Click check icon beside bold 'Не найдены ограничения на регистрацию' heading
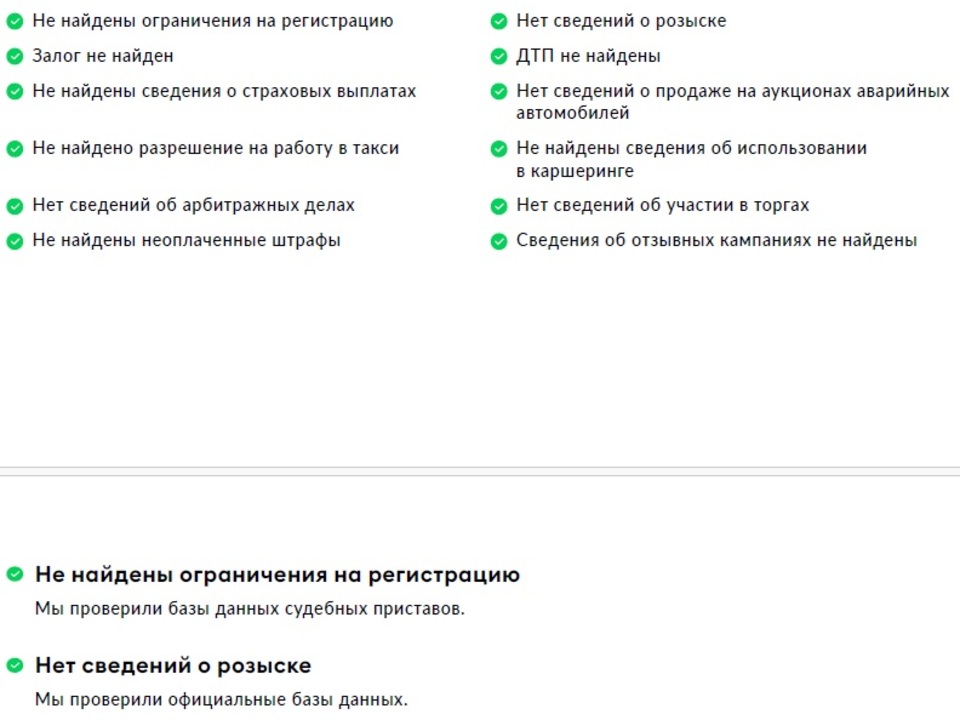 pyautogui.click(x=15, y=574)
